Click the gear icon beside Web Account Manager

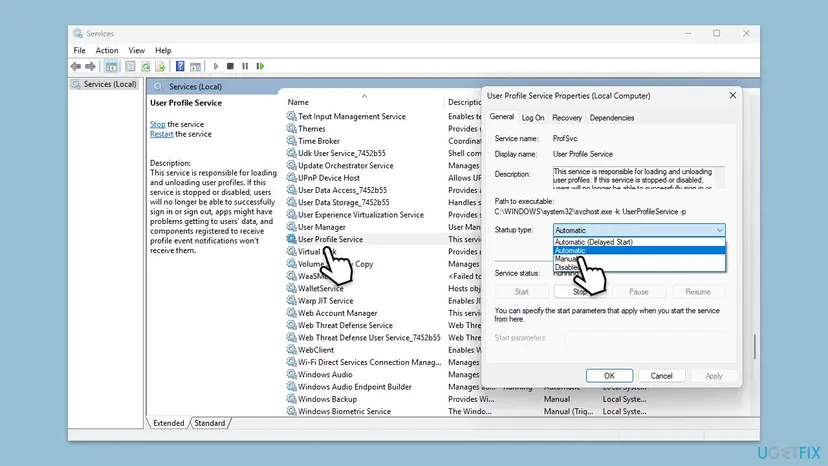tap(291, 313)
